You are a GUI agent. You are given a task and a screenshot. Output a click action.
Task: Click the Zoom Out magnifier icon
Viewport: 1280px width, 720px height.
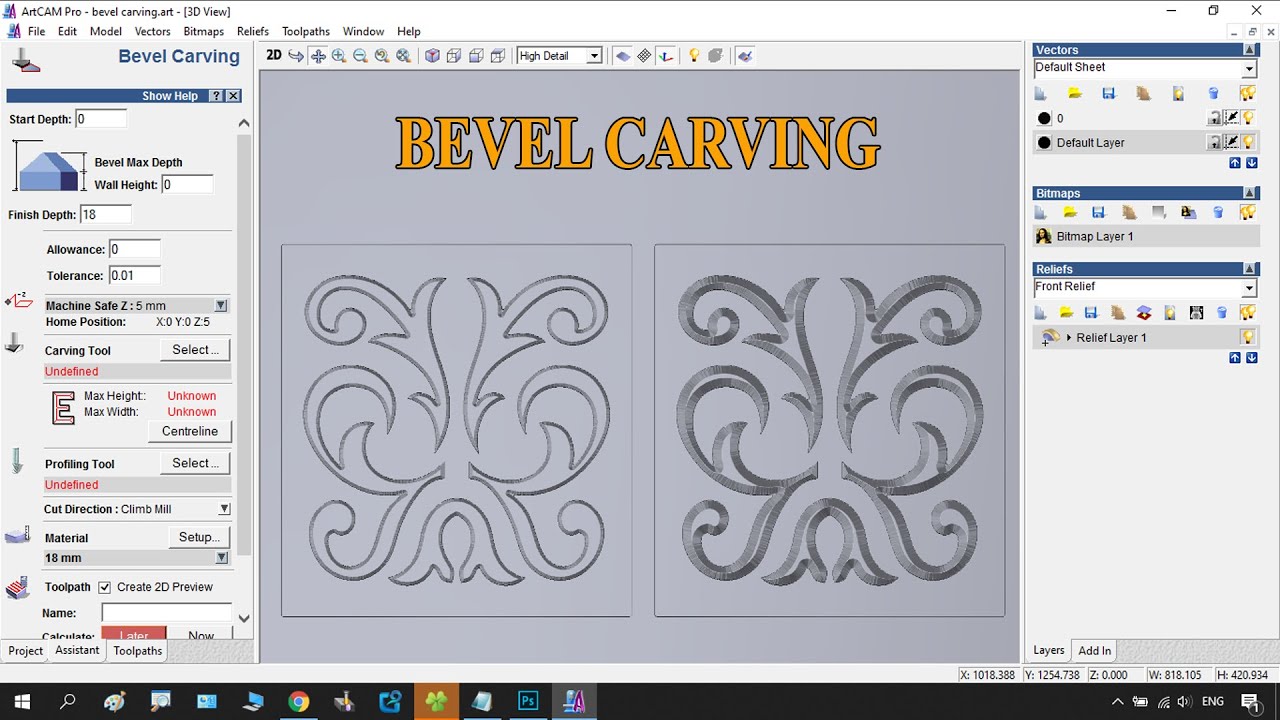coord(360,56)
